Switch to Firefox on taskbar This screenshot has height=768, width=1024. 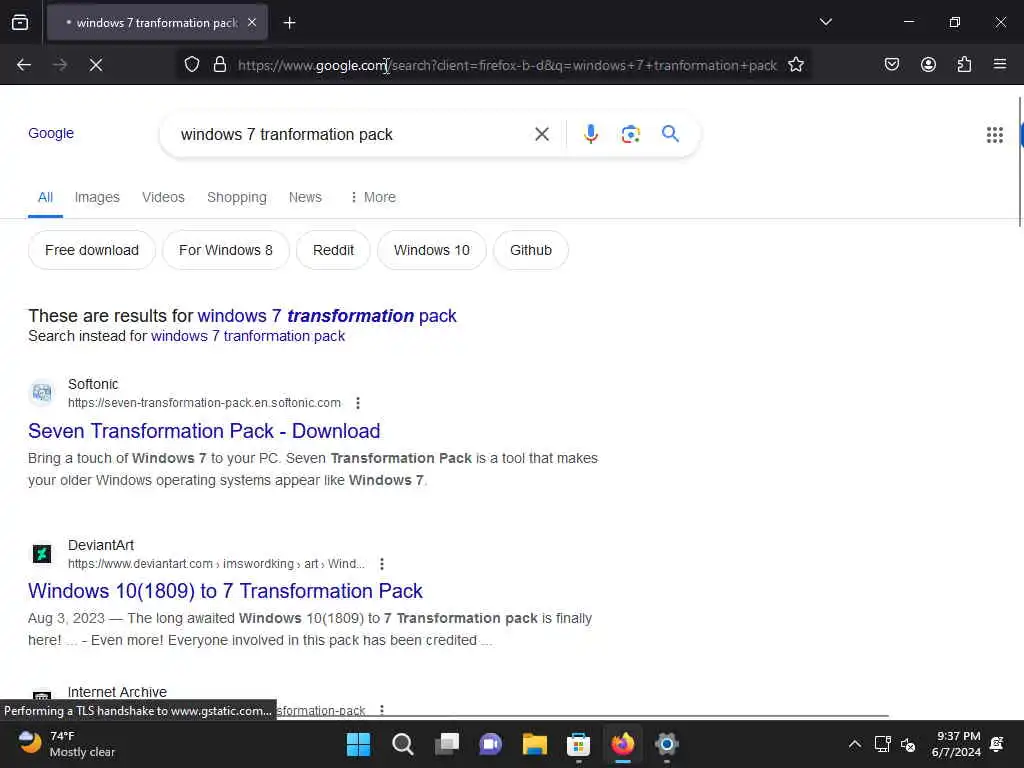click(623, 744)
